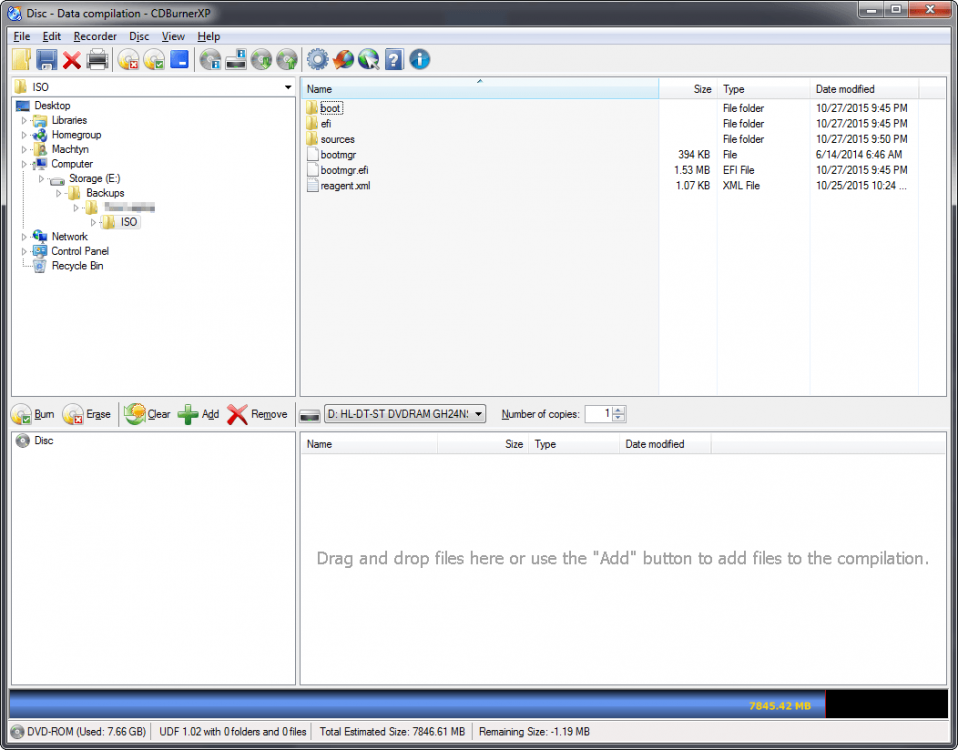Click the round blue info About icon
The image size is (958, 750).
coord(420,60)
